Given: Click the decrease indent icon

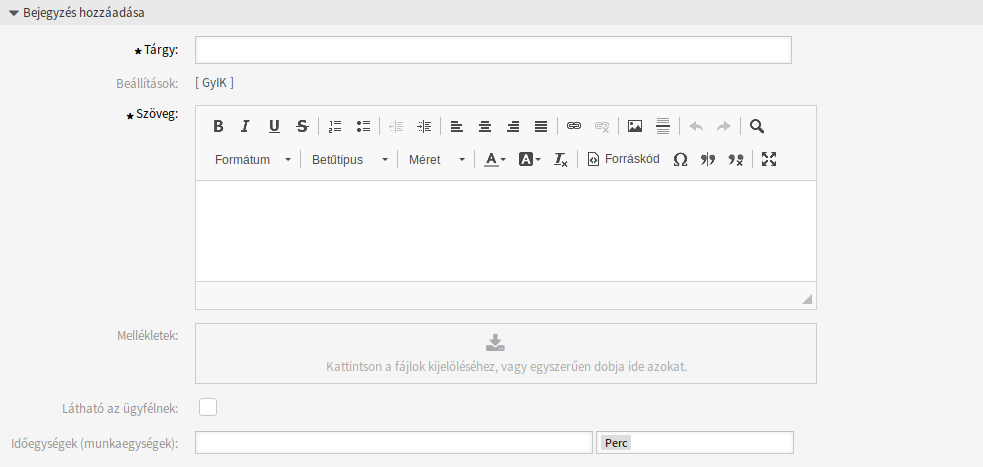Looking at the screenshot, I should [x=396, y=126].
